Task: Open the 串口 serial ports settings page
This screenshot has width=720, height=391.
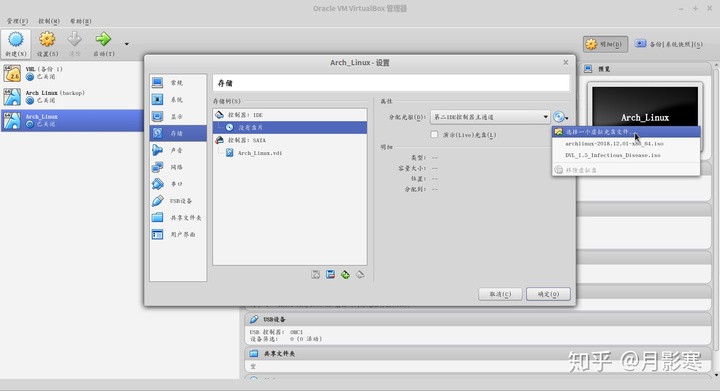Action: pyautogui.click(x=178, y=184)
